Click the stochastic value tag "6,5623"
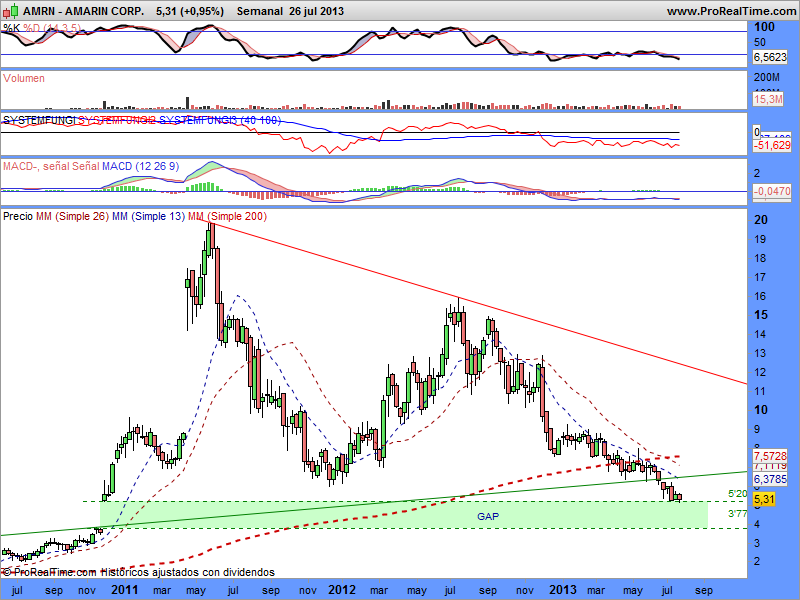Screen dimensions: 800x600 coord(770,57)
